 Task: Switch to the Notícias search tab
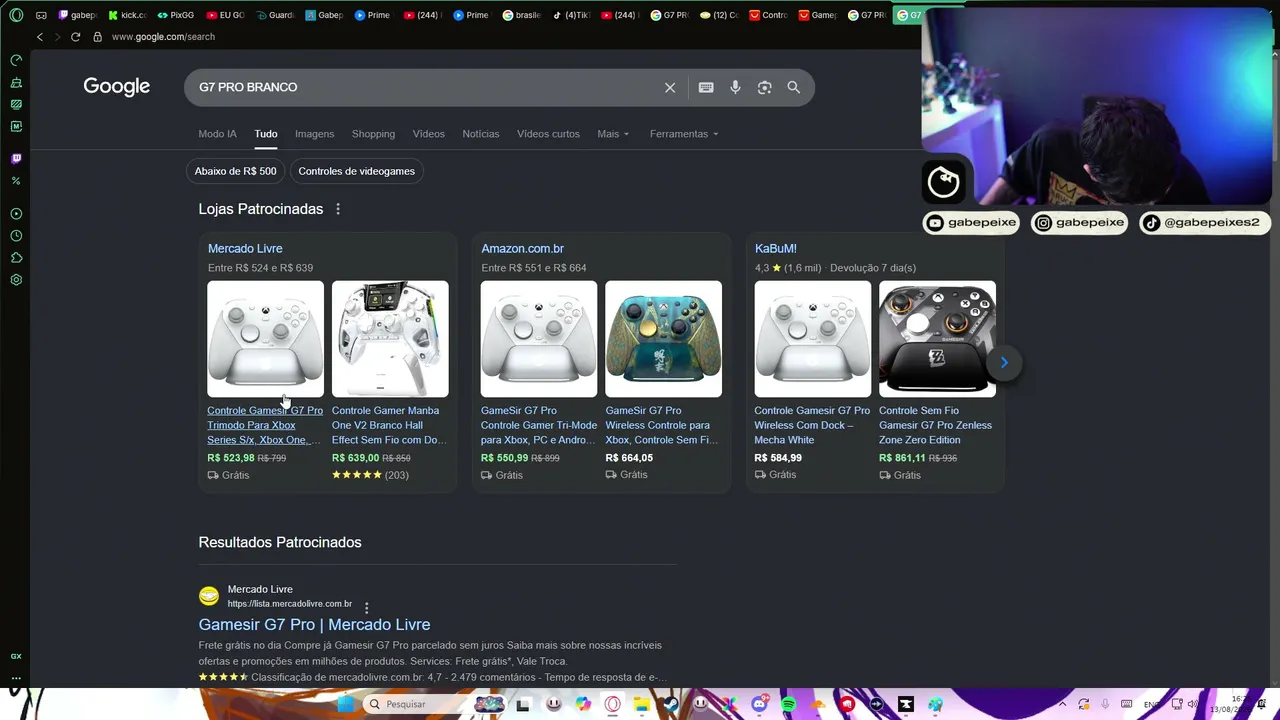(480, 134)
